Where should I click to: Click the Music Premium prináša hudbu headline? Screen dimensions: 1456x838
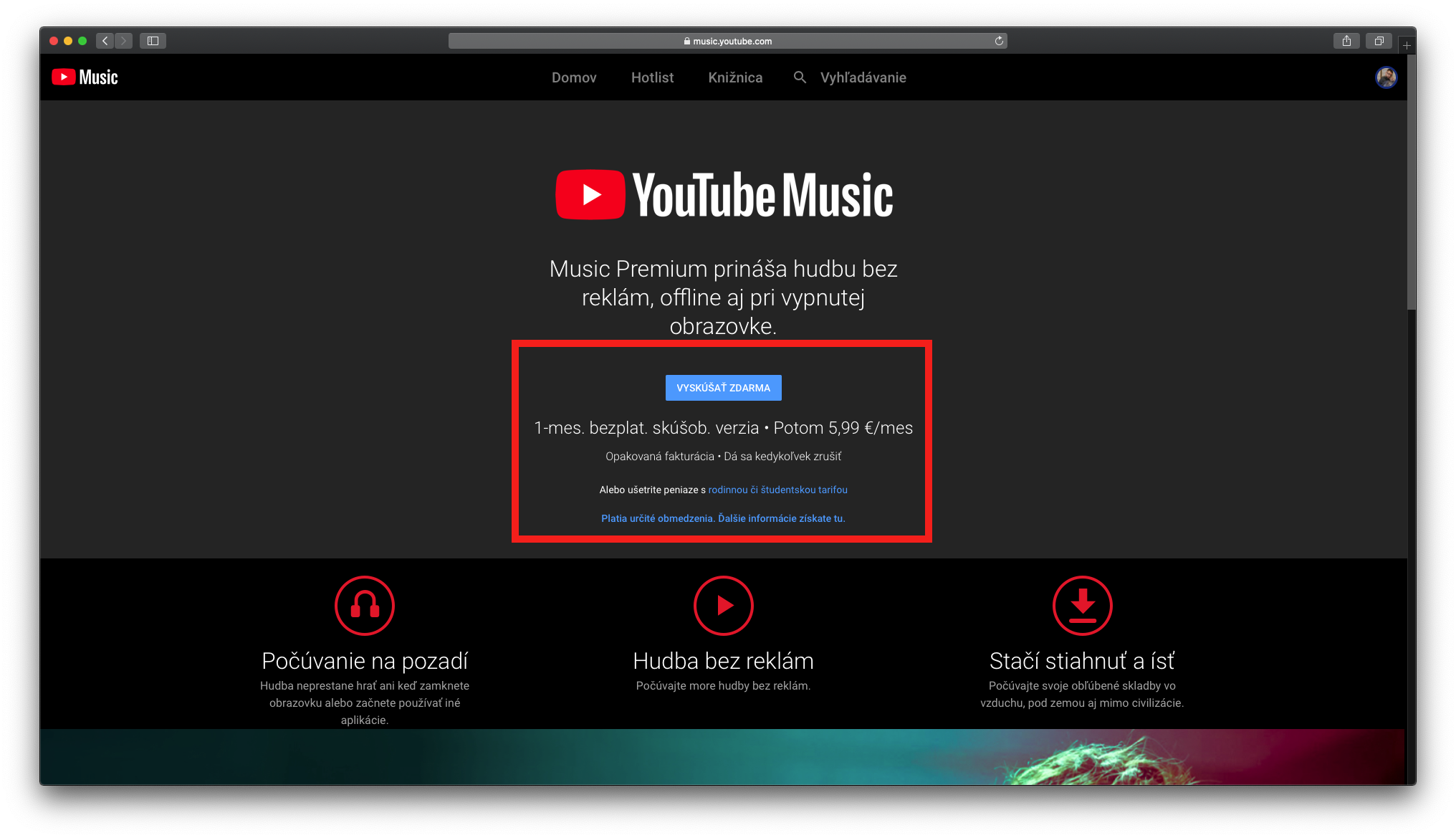(x=723, y=297)
